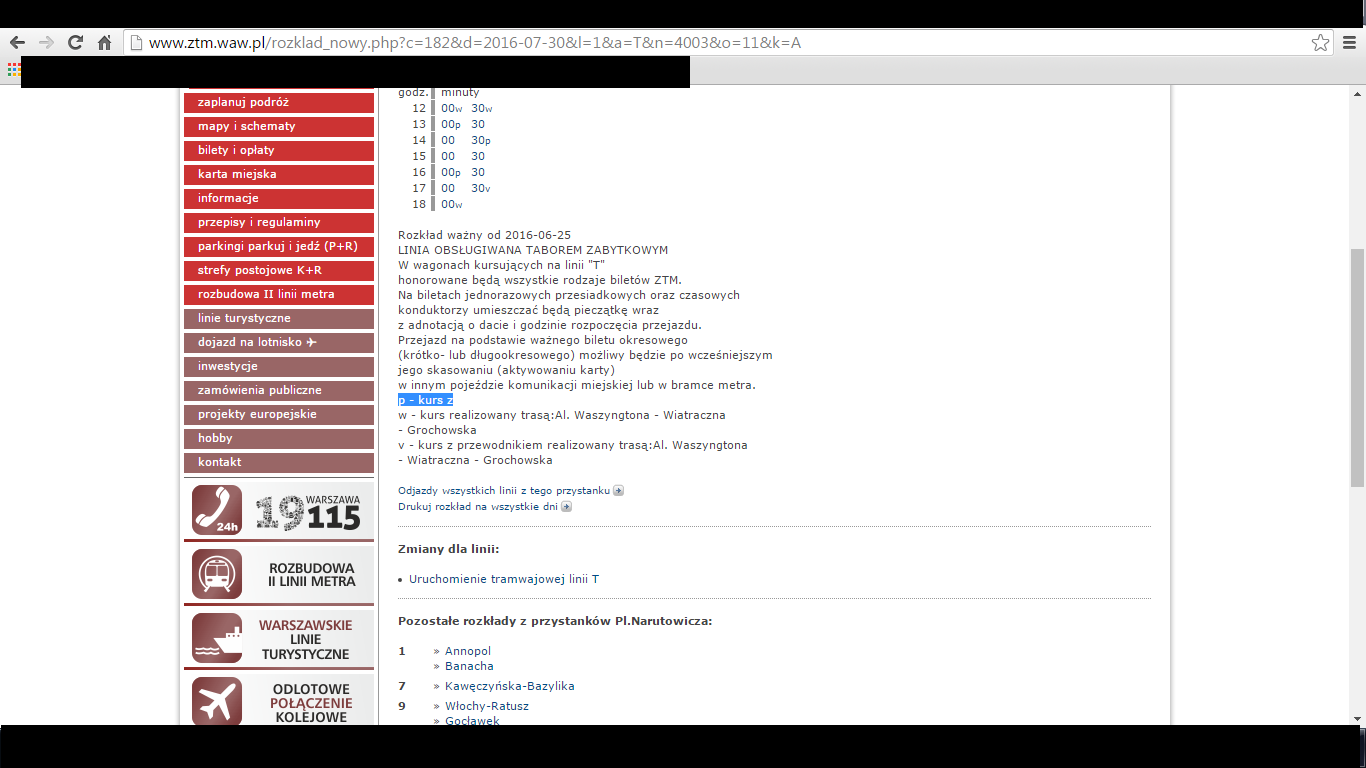1366x768 pixels.
Task: Open the Rozbudowa II linii metra tram icon
Action: point(217,574)
